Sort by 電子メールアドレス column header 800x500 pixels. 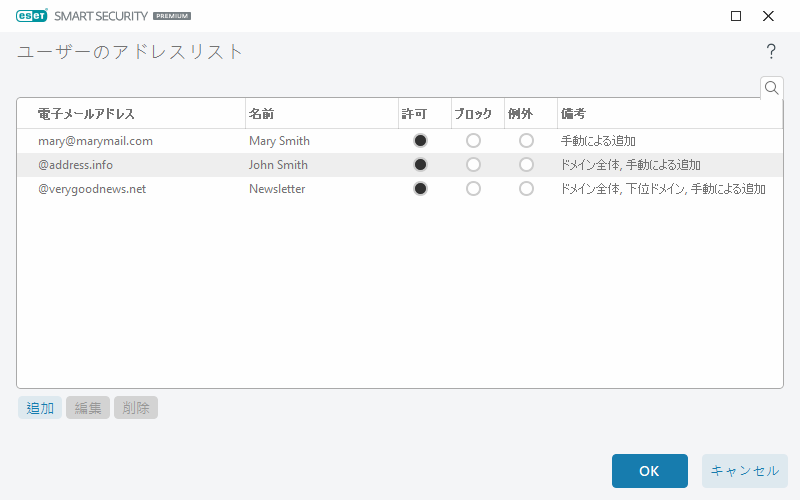click(x=86, y=114)
